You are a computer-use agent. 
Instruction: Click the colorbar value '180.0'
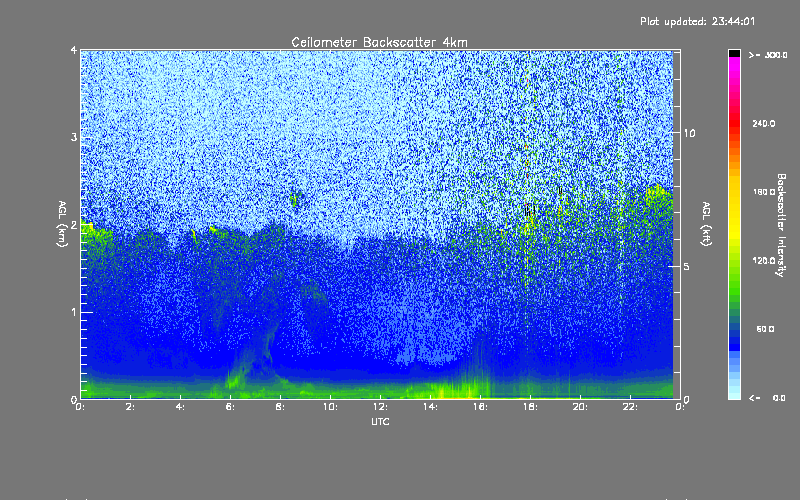pyautogui.click(x=764, y=192)
